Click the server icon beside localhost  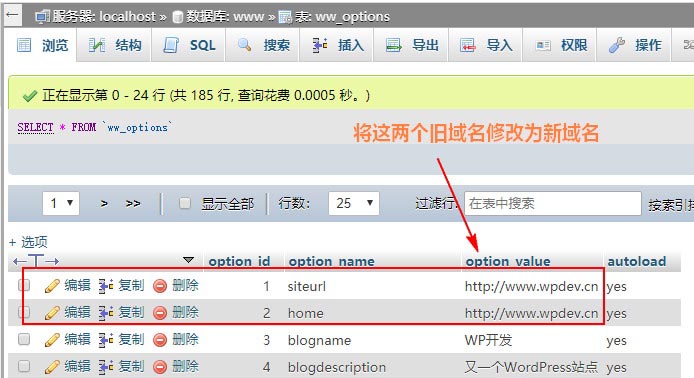pos(42,17)
